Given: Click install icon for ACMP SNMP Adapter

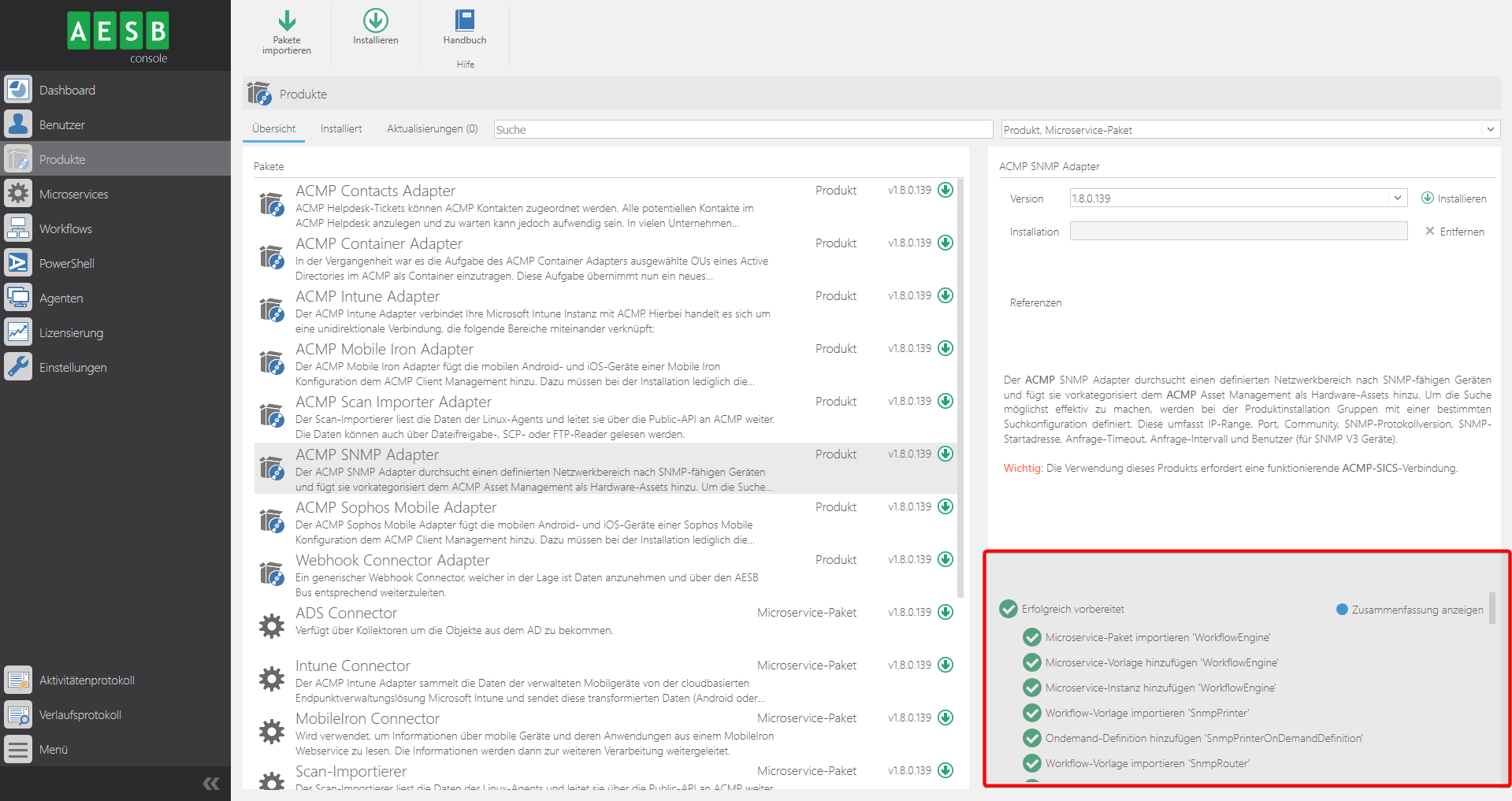Looking at the screenshot, I should [945, 454].
